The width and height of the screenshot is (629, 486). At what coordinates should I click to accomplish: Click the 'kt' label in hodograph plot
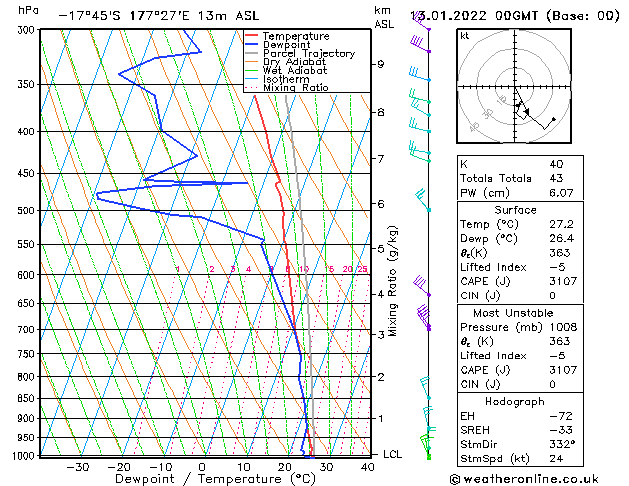click(465, 36)
